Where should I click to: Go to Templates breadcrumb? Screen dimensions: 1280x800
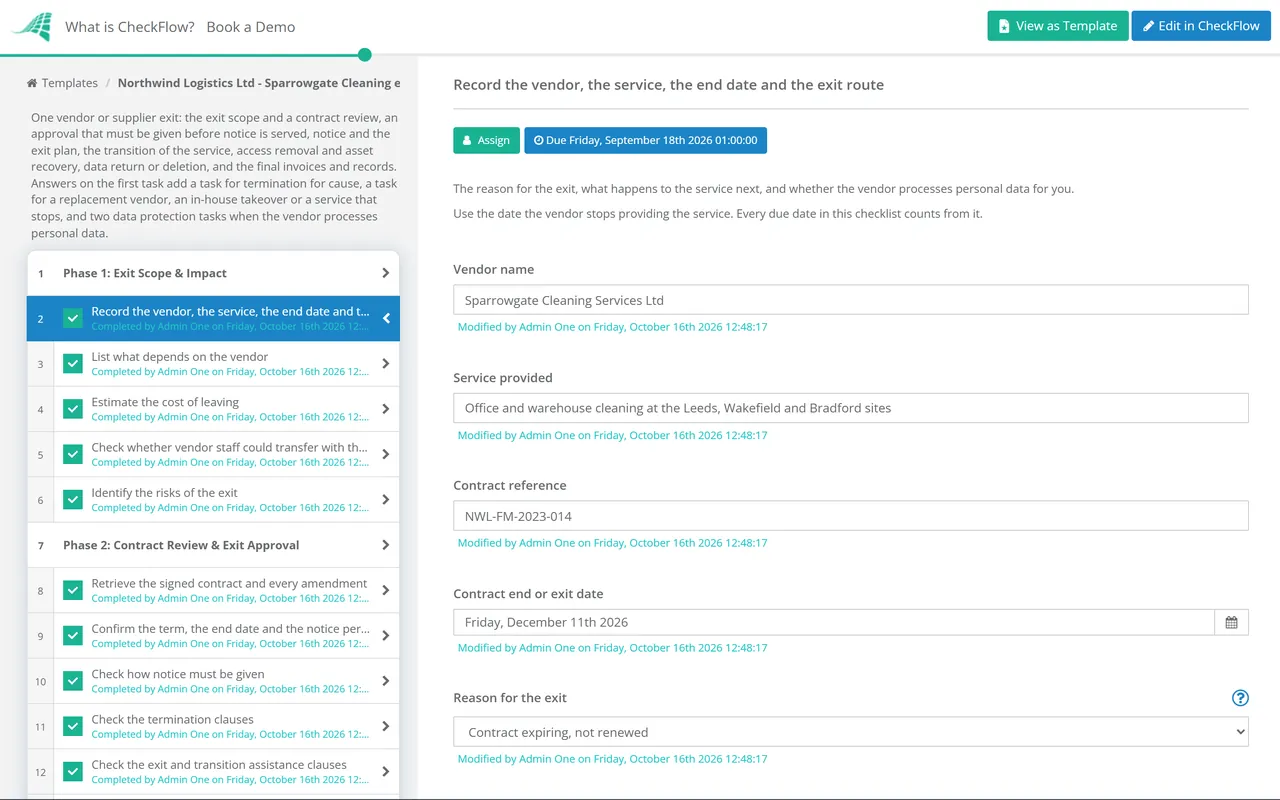pos(69,83)
